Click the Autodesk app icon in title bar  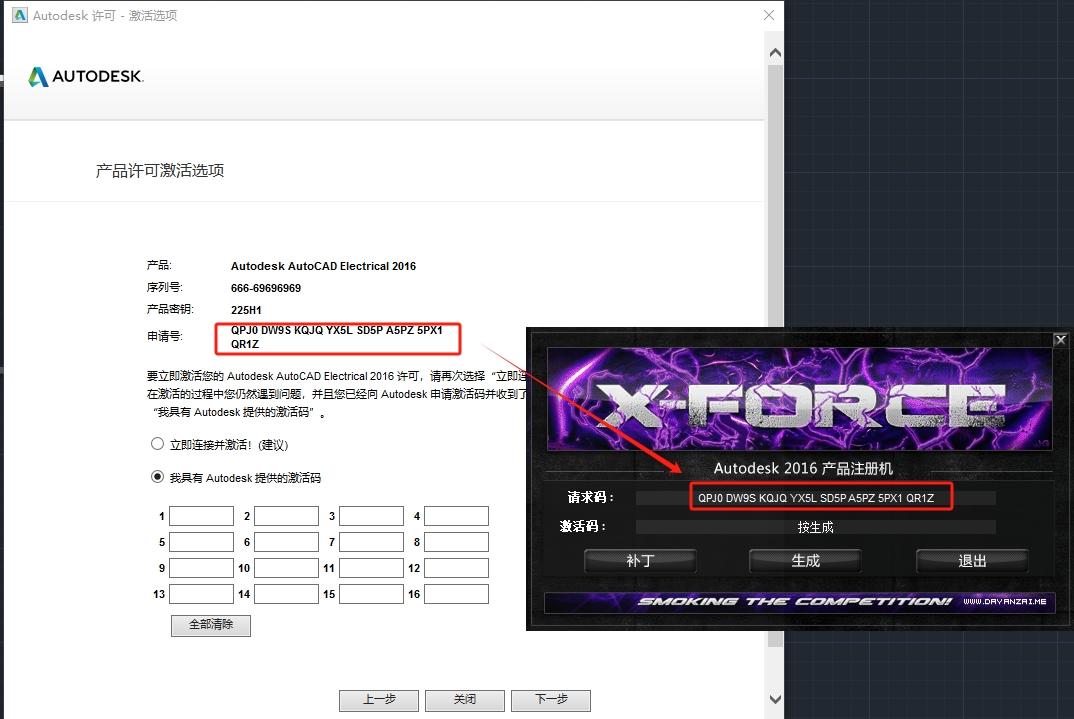coord(18,15)
